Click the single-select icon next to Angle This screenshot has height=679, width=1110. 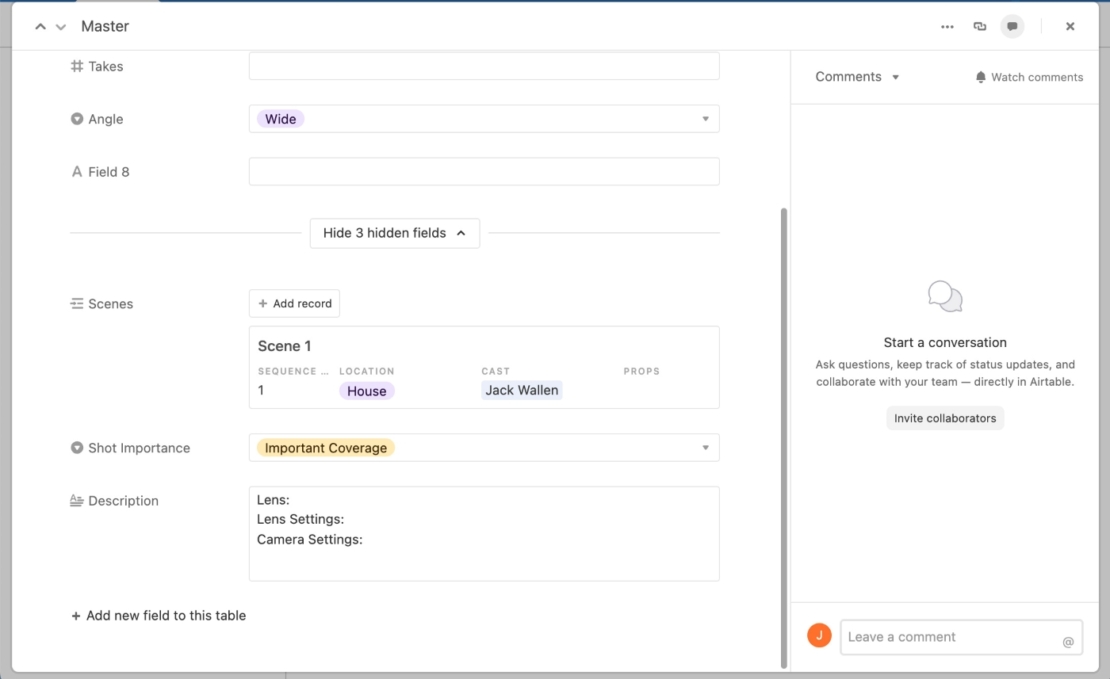78,118
